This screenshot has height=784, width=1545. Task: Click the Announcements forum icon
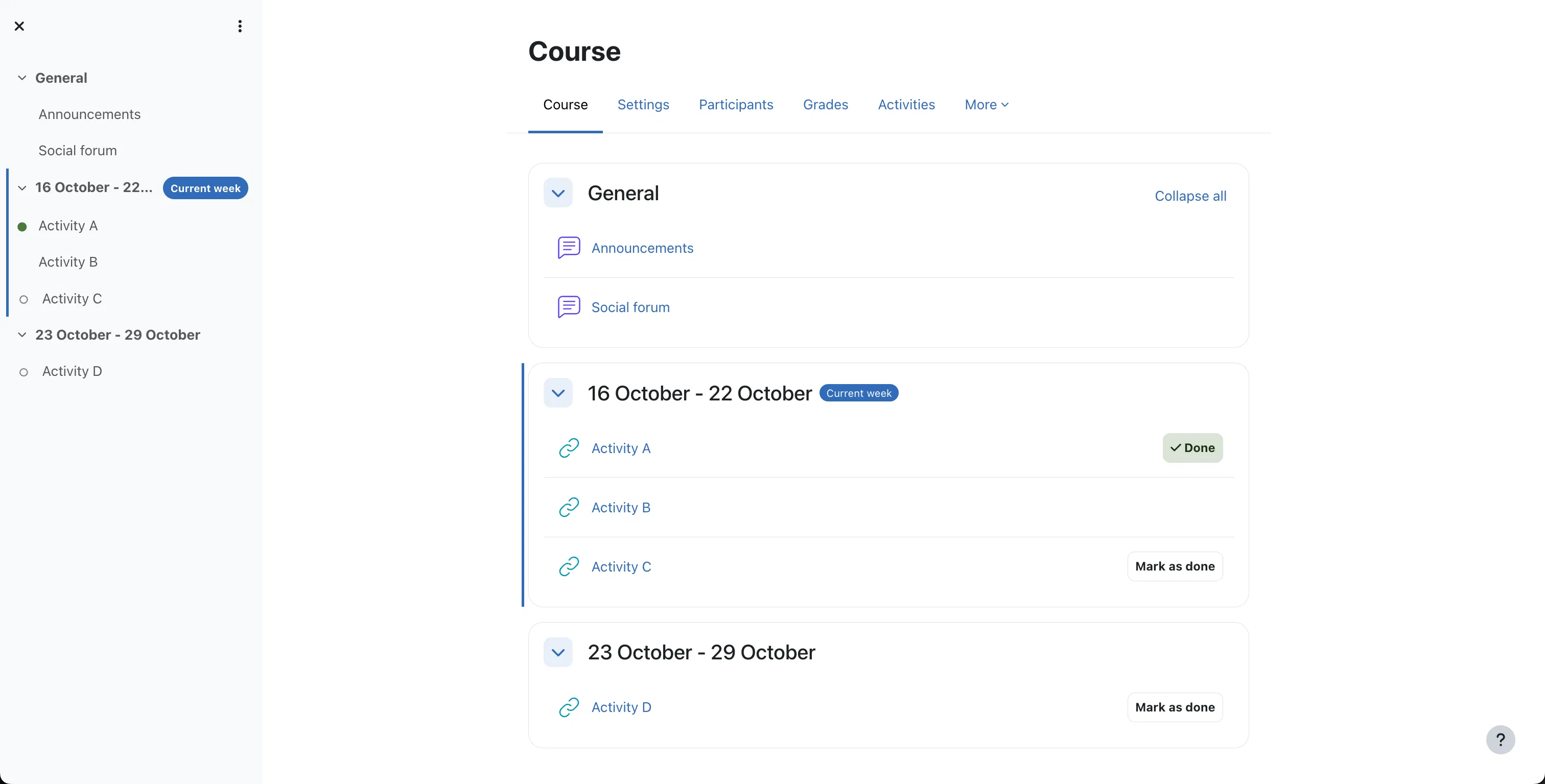tap(569, 248)
